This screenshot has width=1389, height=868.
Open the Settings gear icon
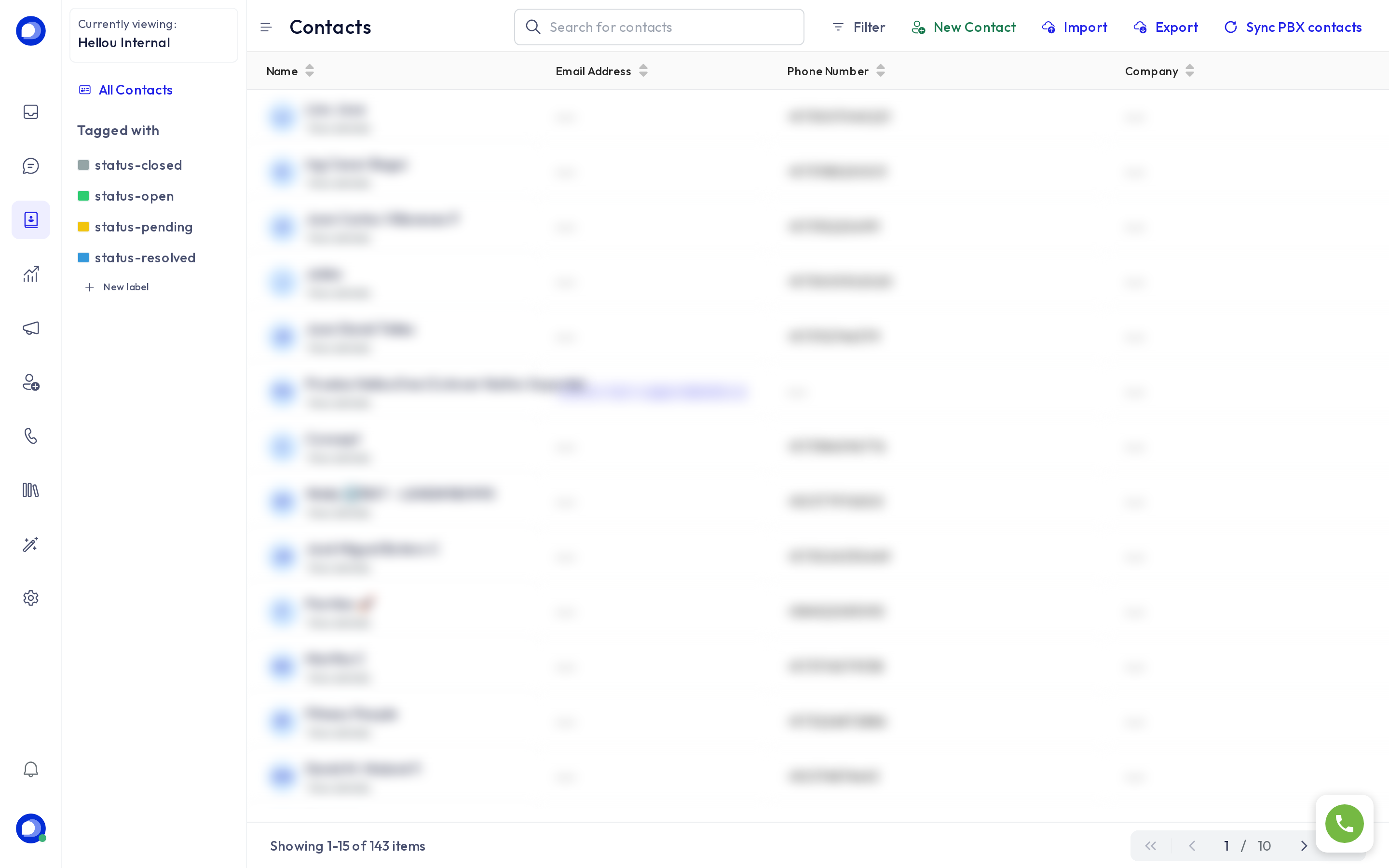(30, 598)
